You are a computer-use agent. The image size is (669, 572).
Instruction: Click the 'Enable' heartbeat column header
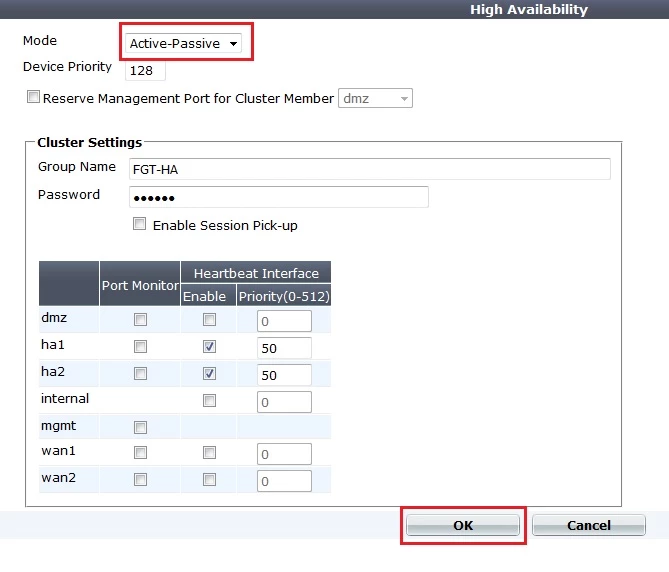204,296
